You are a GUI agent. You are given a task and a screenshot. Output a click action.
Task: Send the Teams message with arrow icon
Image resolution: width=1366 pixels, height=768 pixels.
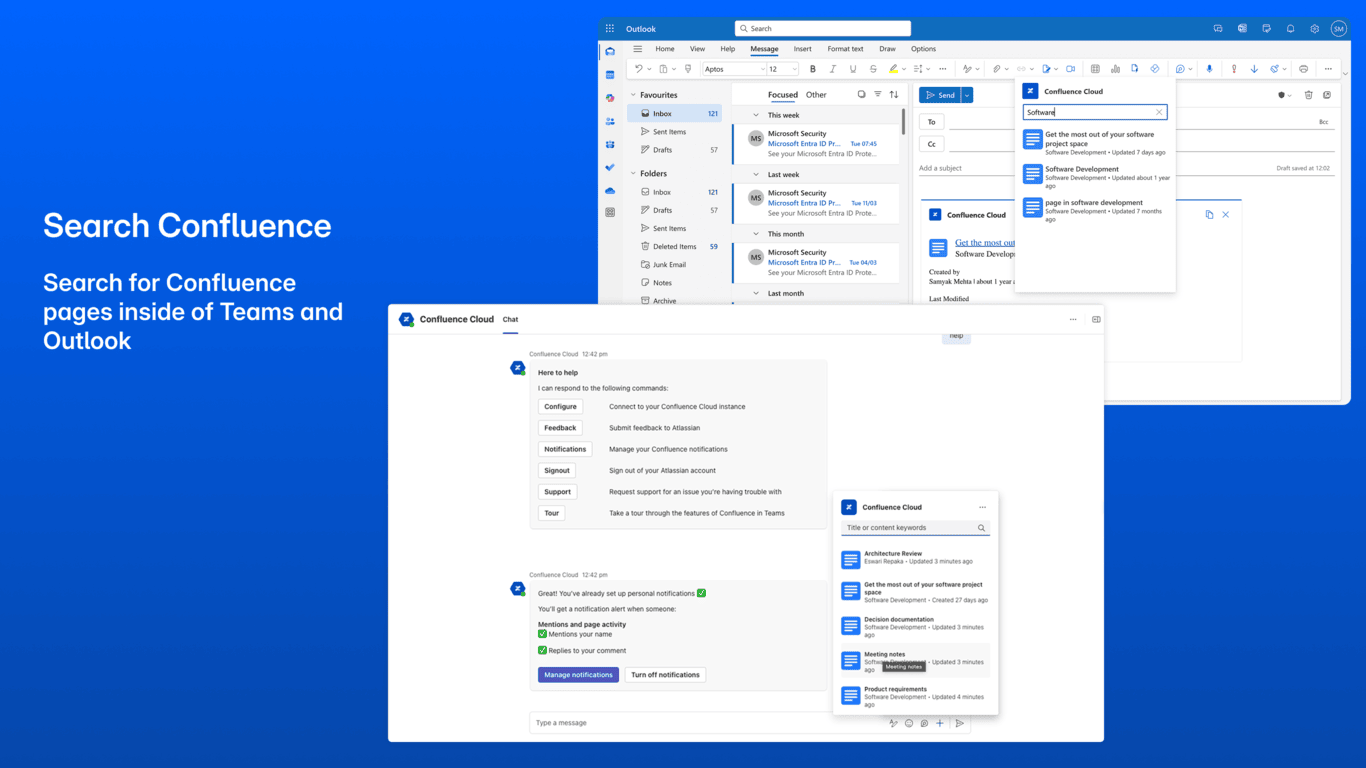(x=960, y=723)
